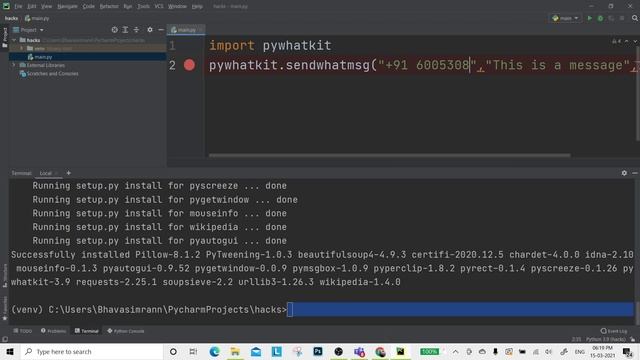
Task: Open the VCS menu
Action: [159, 6]
